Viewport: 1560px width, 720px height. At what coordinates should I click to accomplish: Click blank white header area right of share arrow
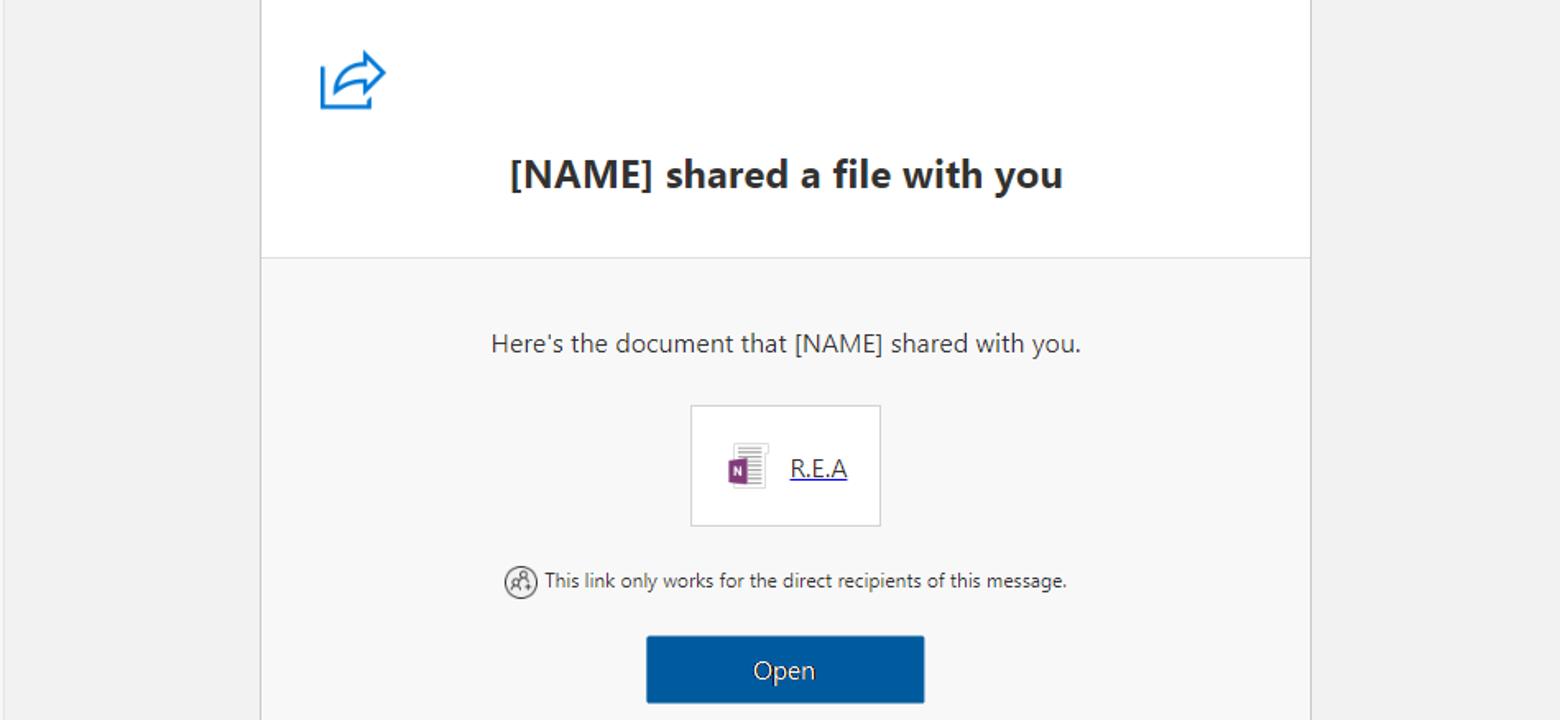[800, 80]
